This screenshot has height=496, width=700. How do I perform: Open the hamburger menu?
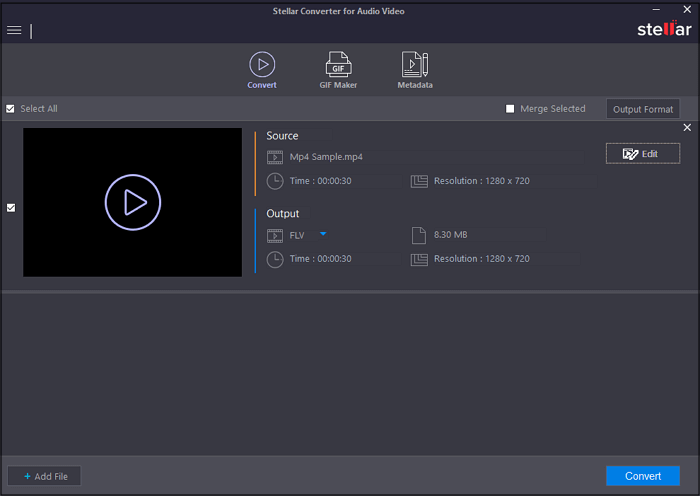pos(14,31)
